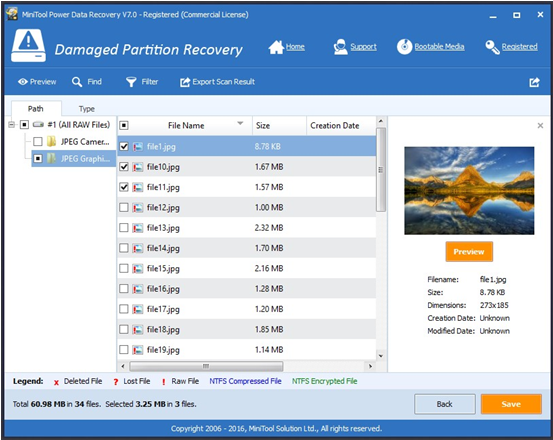Click the drive icon beside All RAW Files
Screen dimensions: 553x440
tap(38, 124)
